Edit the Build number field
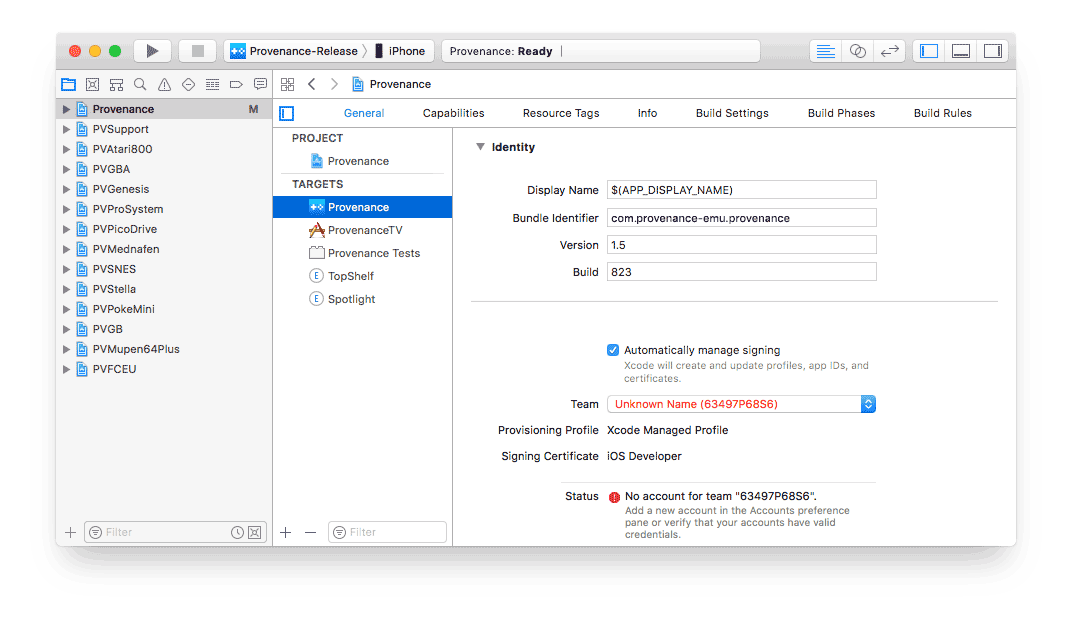Image resolution: width=1072 pixels, height=626 pixels. point(741,272)
